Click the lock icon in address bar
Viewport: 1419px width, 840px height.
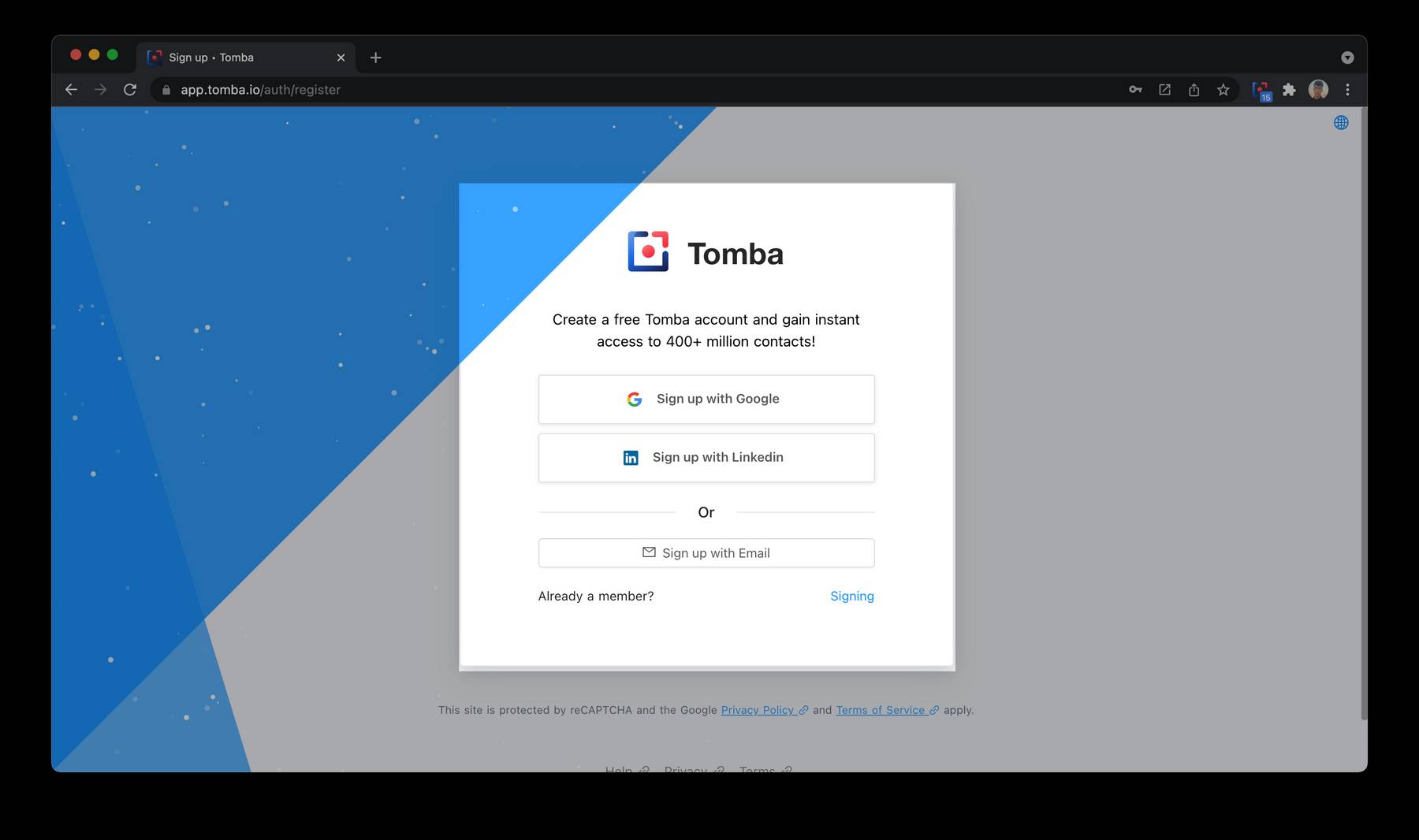click(x=166, y=90)
